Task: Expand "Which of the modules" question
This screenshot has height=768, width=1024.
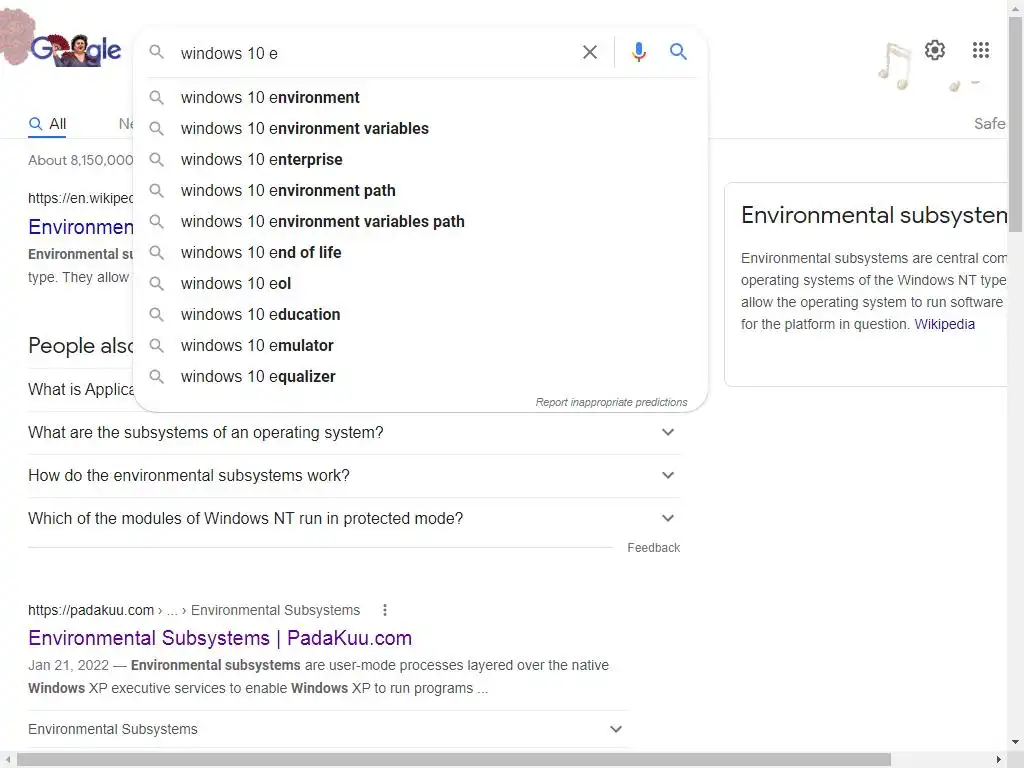Action: 668,519
